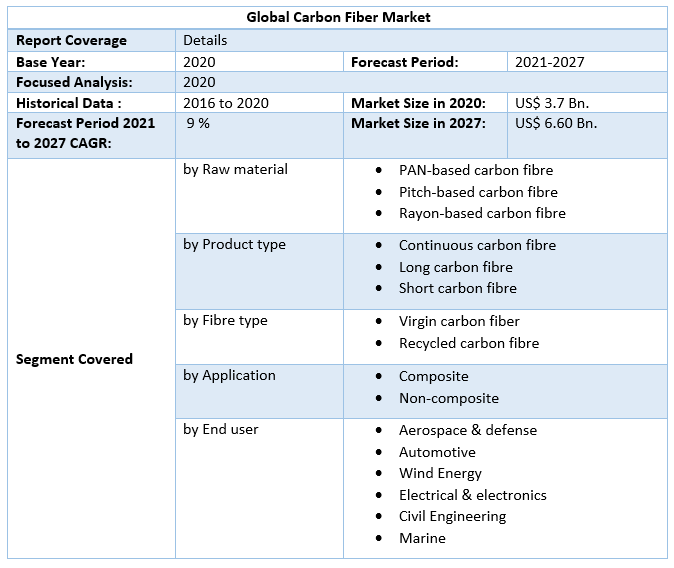
Task: Click the by Product type cell
Action: [234, 245]
